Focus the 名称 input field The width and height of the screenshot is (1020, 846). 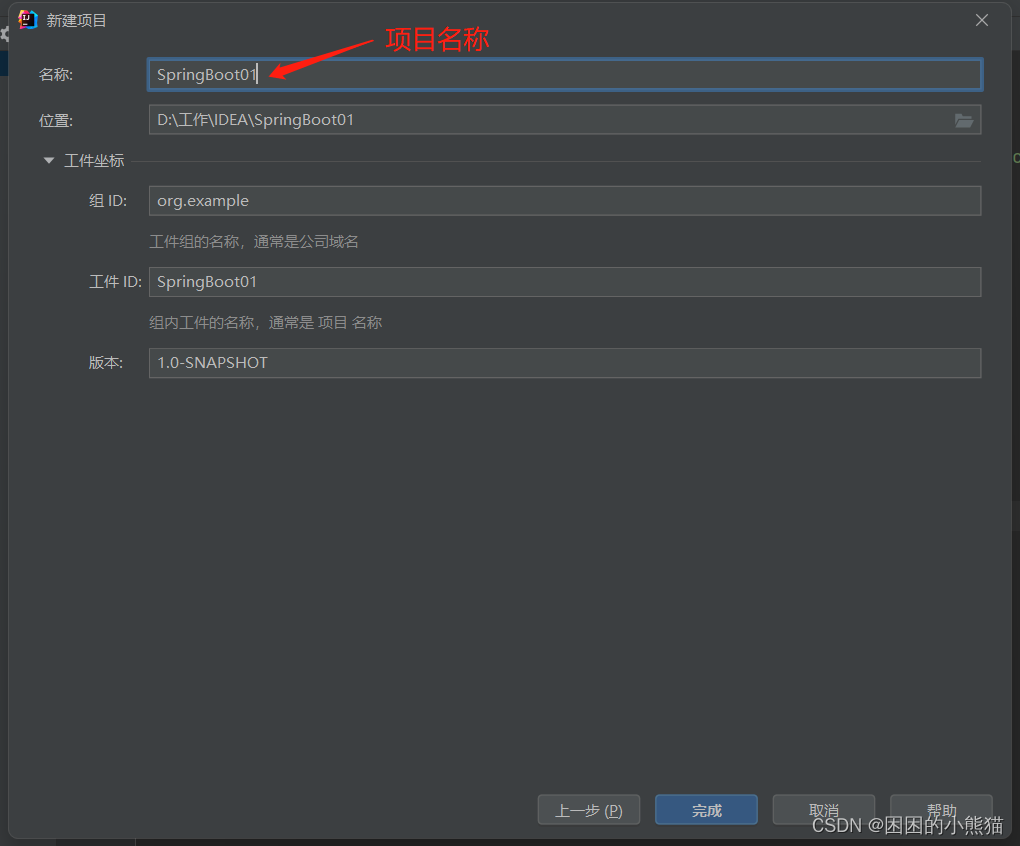[x=565, y=75]
